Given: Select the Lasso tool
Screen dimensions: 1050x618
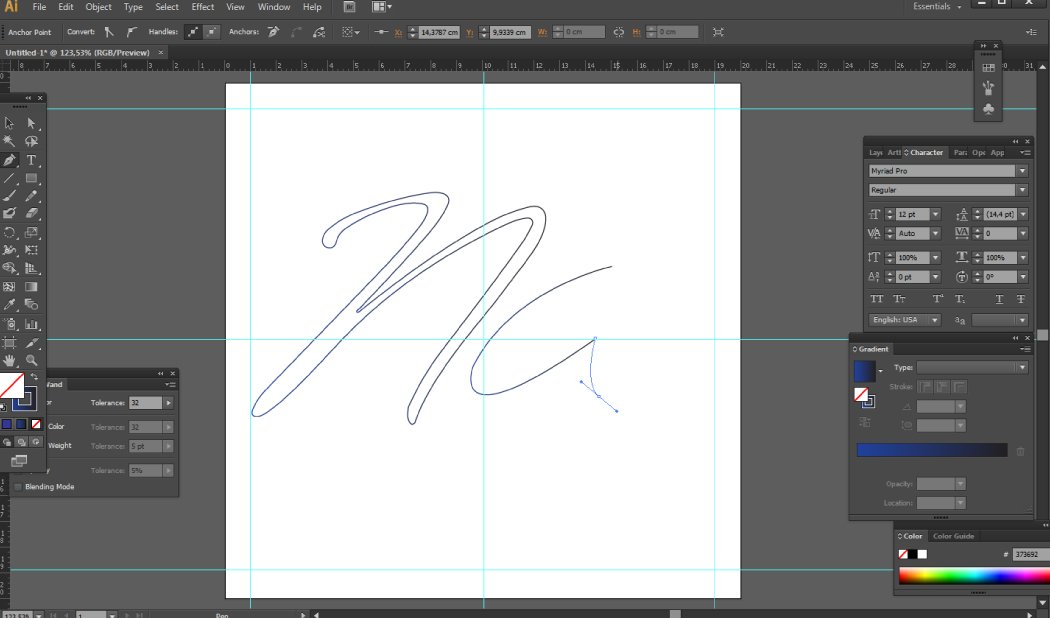Looking at the screenshot, I should click(x=31, y=141).
